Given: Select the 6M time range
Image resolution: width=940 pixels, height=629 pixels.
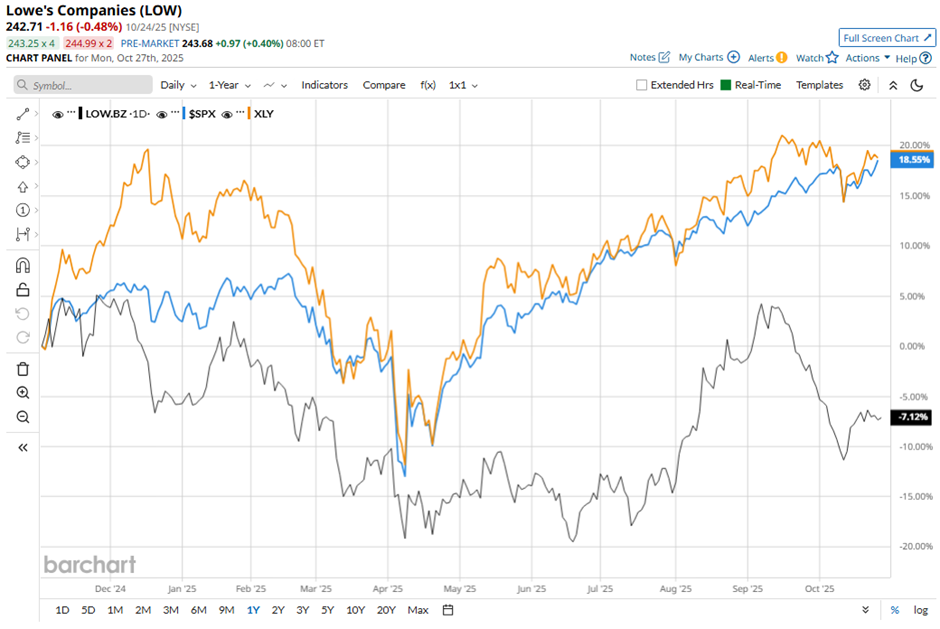Looking at the screenshot, I should coord(198,610).
